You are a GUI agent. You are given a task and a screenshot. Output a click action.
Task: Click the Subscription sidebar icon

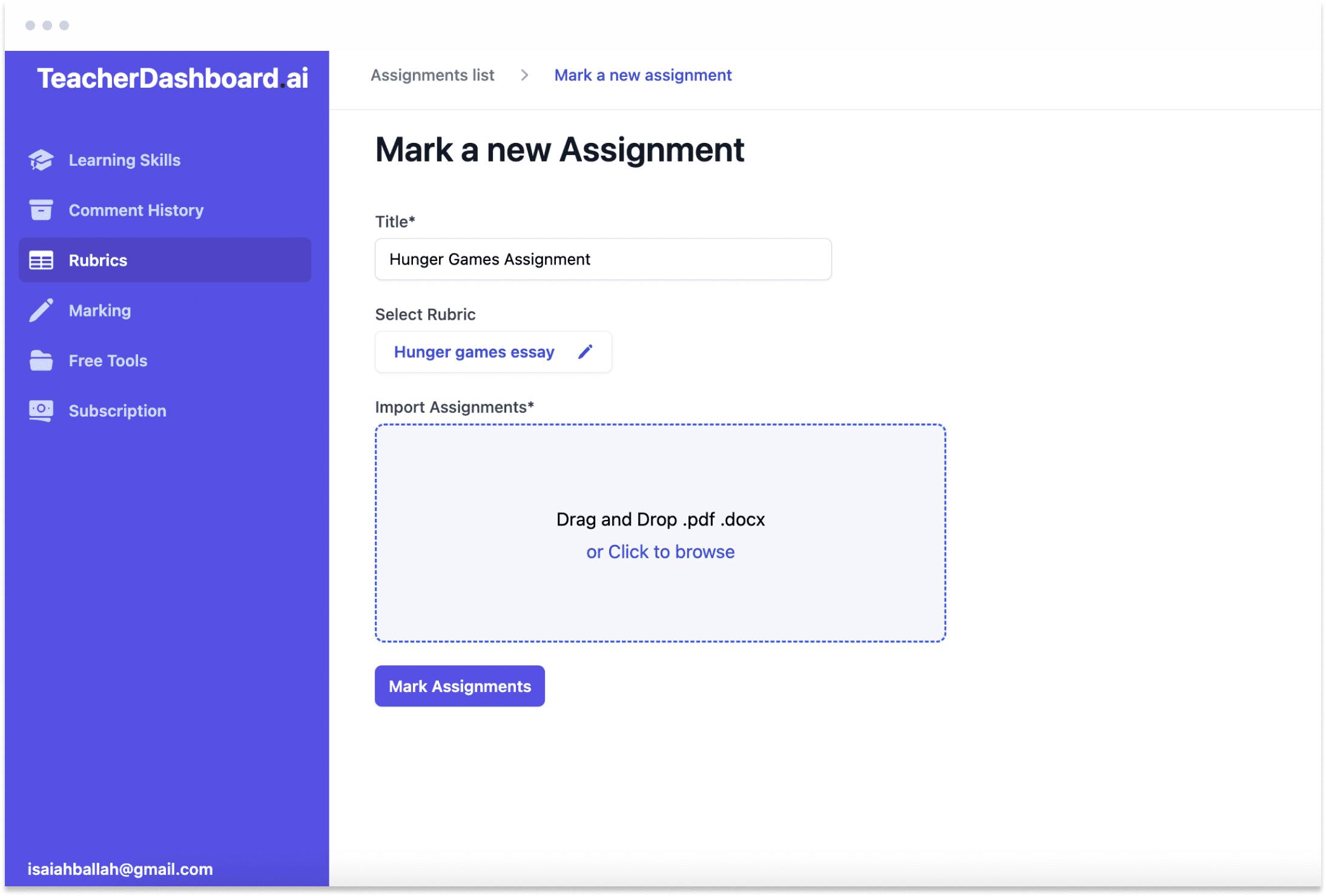pos(41,410)
